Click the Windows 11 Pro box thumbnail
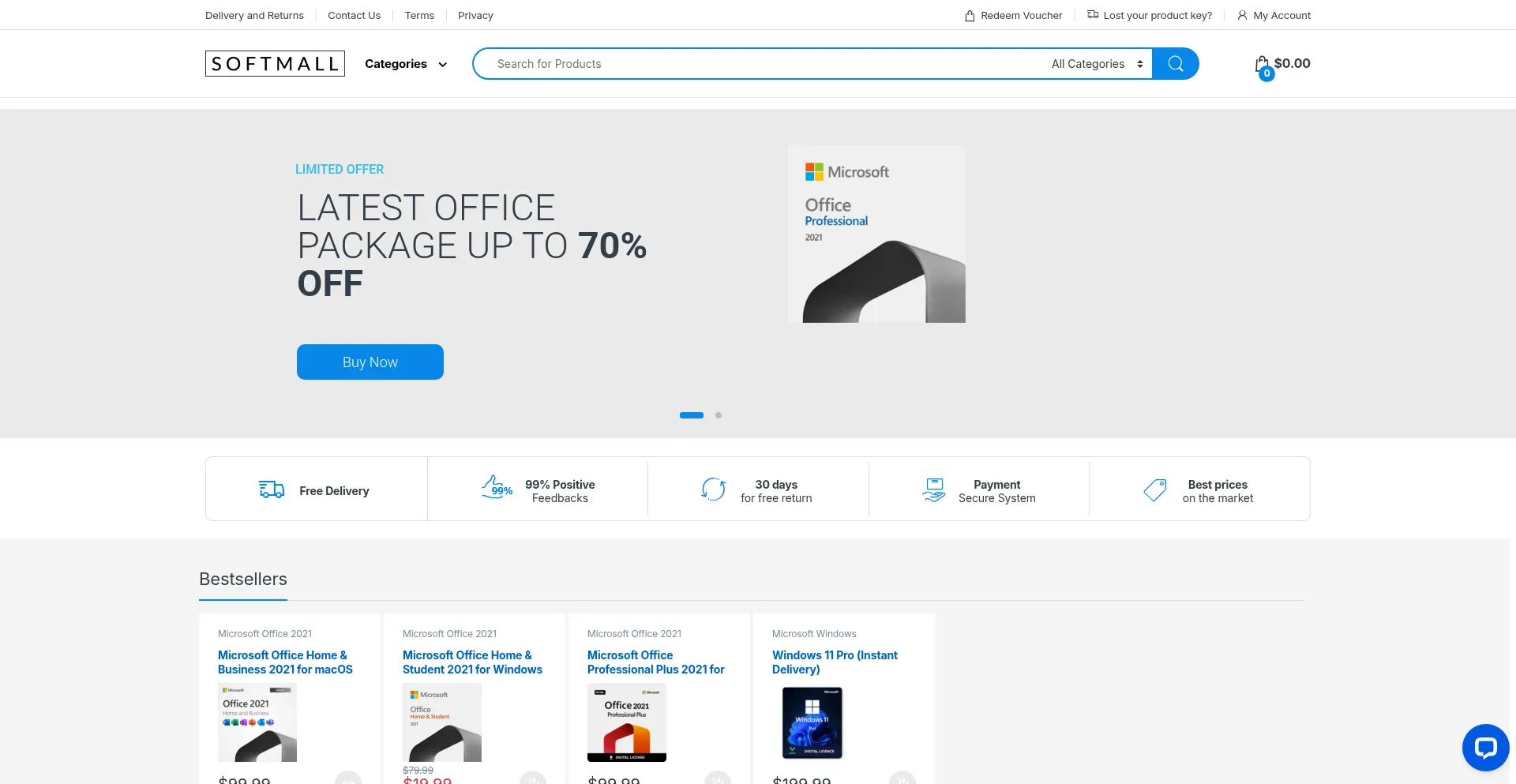This screenshot has width=1516, height=784. pyautogui.click(x=812, y=722)
